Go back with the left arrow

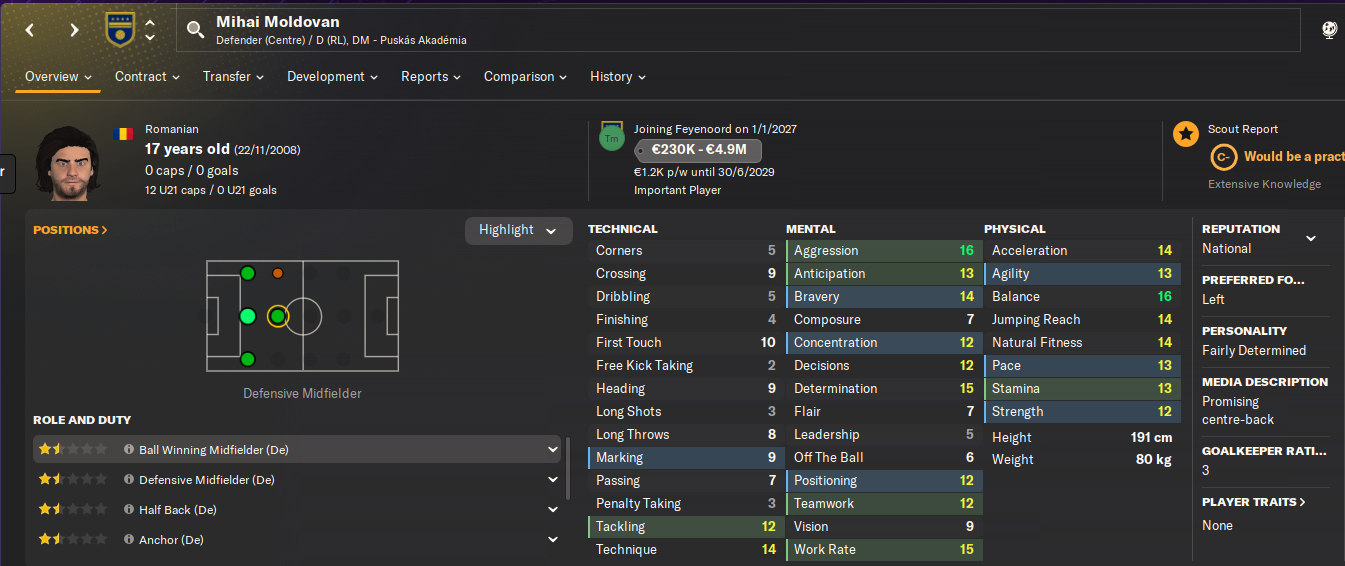coord(30,30)
